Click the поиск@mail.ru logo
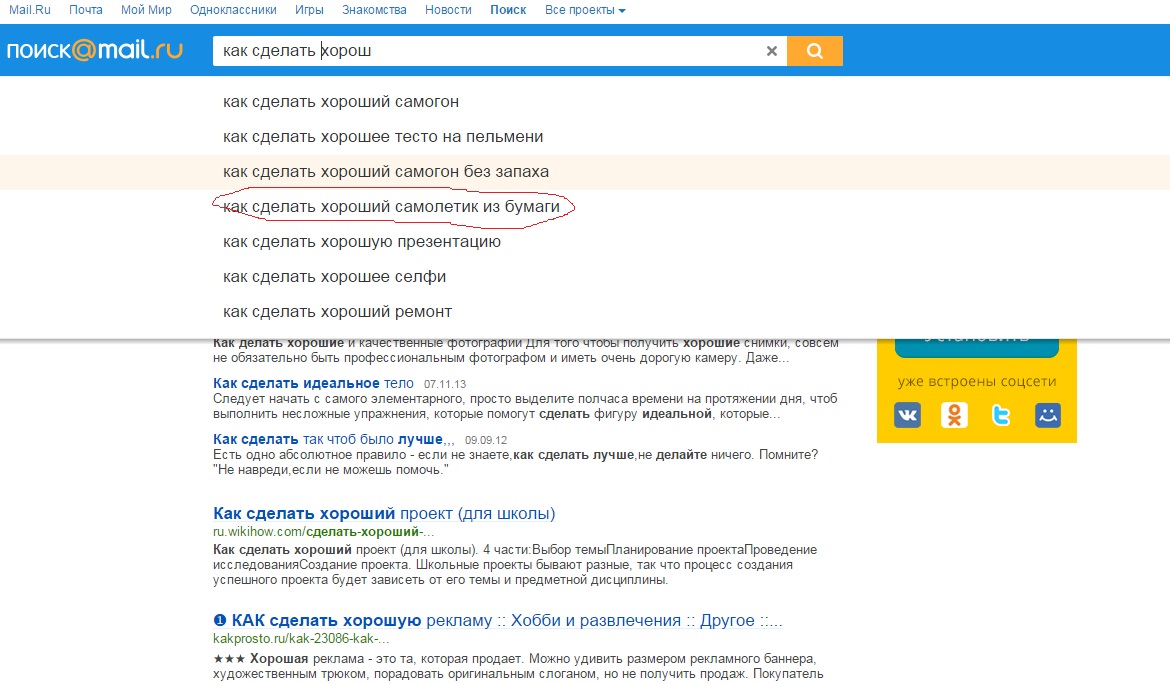1170x684 pixels. 95,51
